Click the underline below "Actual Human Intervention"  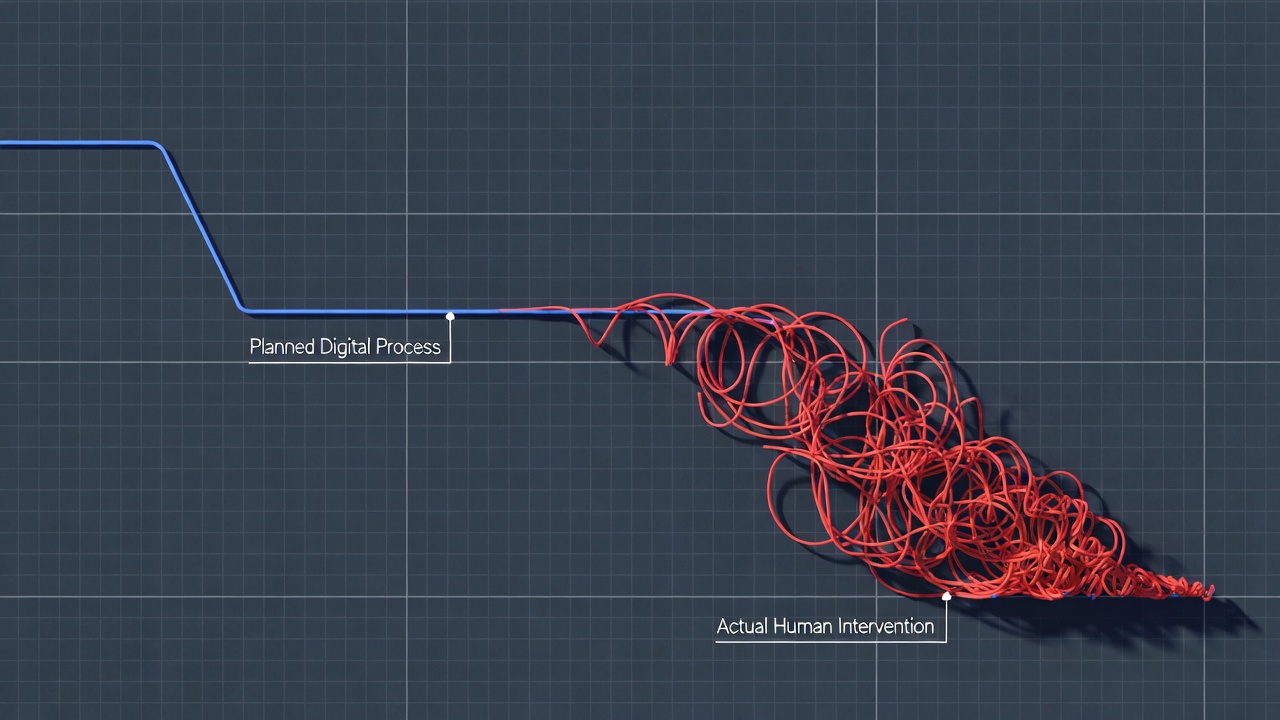click(830, 641)
